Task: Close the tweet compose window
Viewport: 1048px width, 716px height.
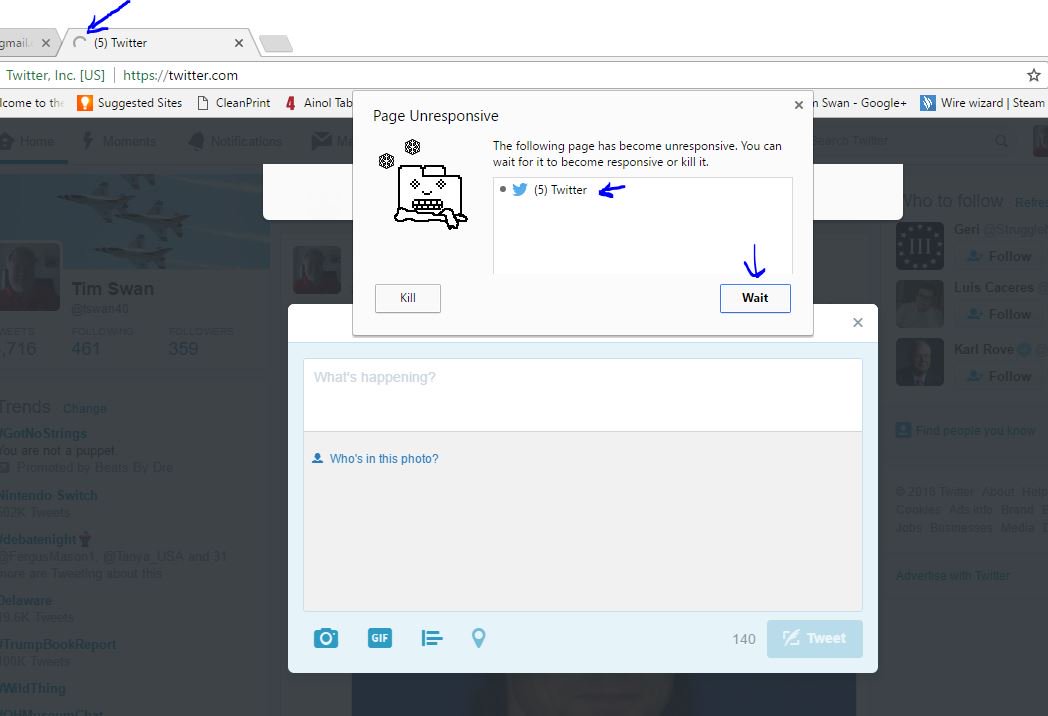Action: (858, 323)
